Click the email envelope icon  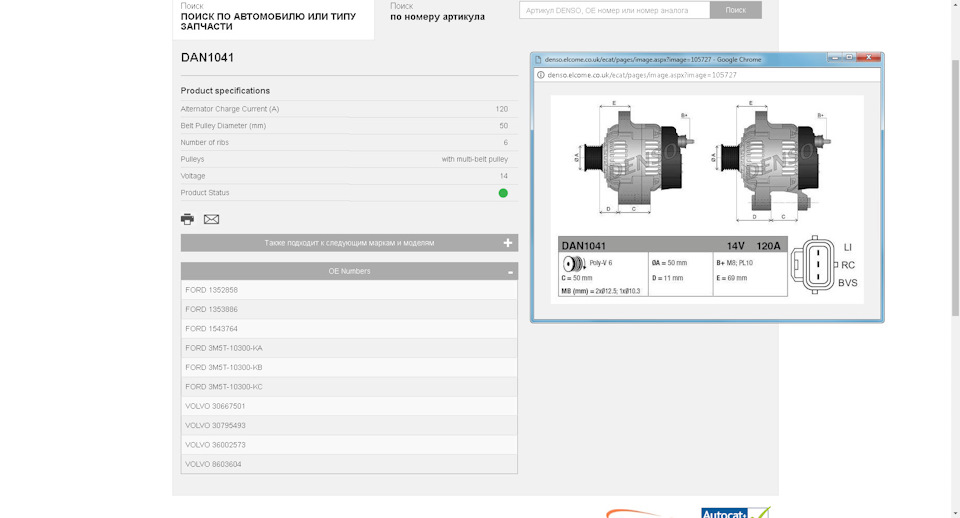coord(211,219)
